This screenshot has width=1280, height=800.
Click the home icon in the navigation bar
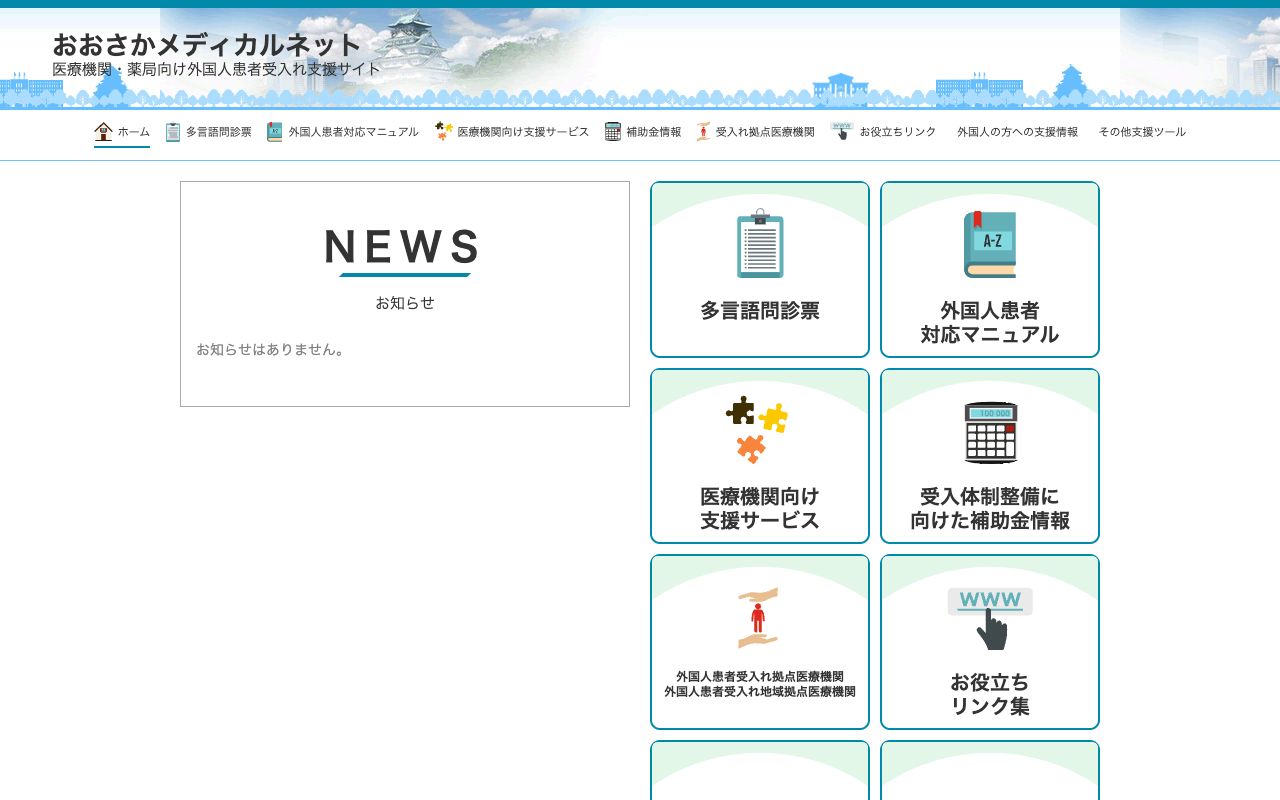point(104,131)
